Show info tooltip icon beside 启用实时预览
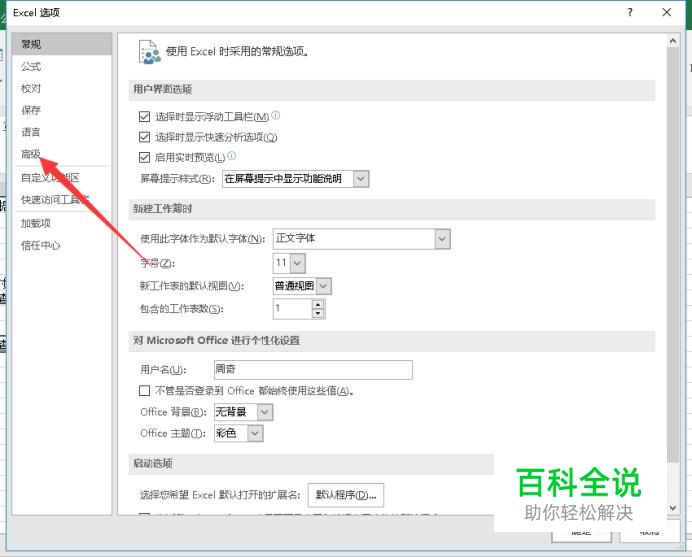 232,156
